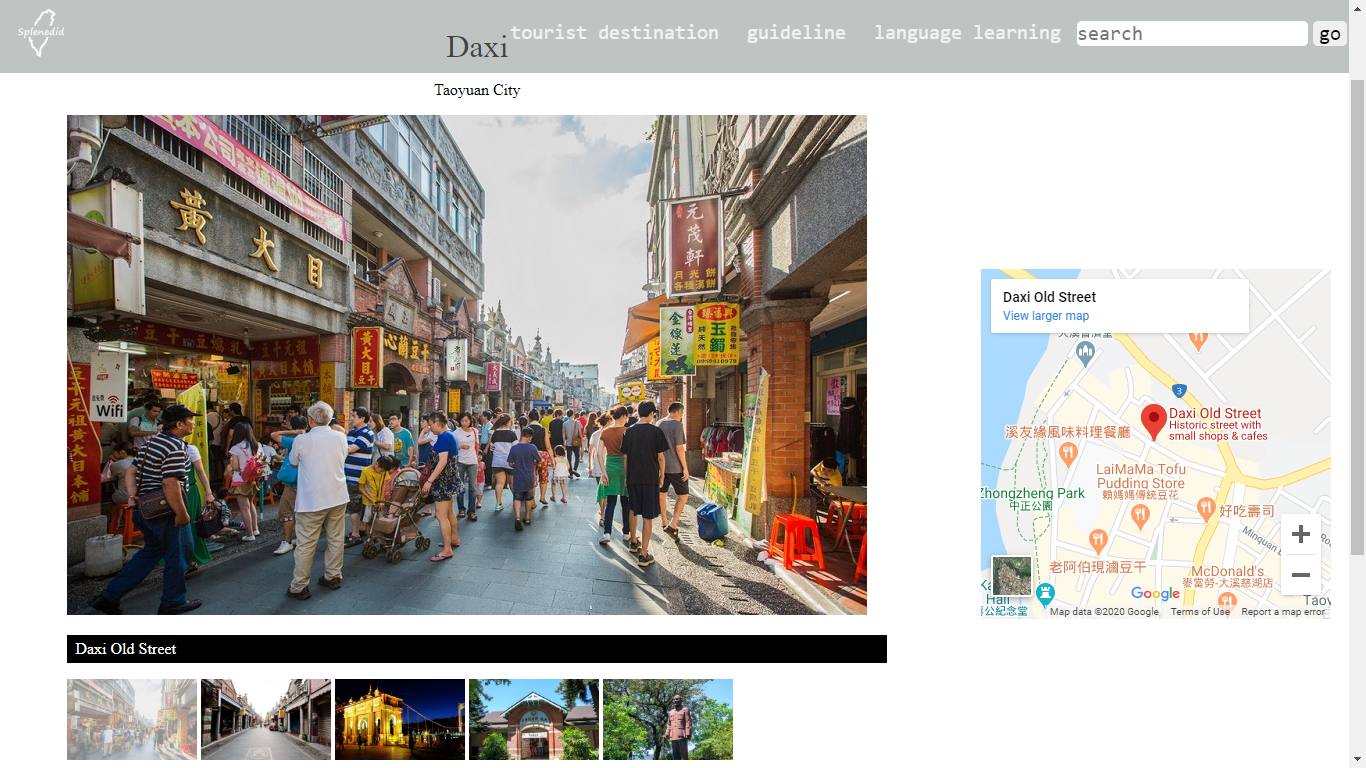Zoom in on the map
This screenshot has height=768, width=1366.
coord(1300,535)
